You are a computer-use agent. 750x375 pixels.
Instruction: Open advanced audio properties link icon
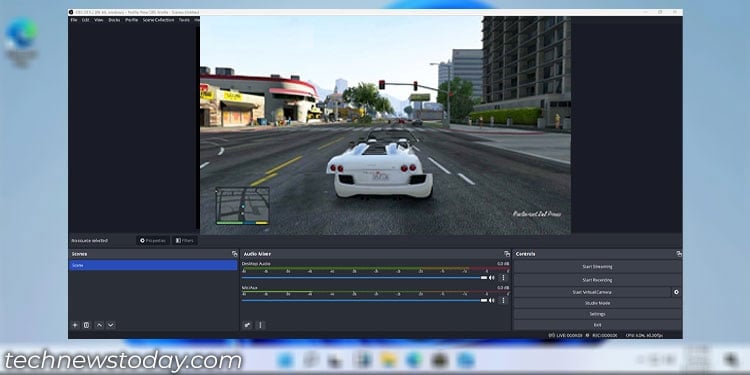(247, 325)
